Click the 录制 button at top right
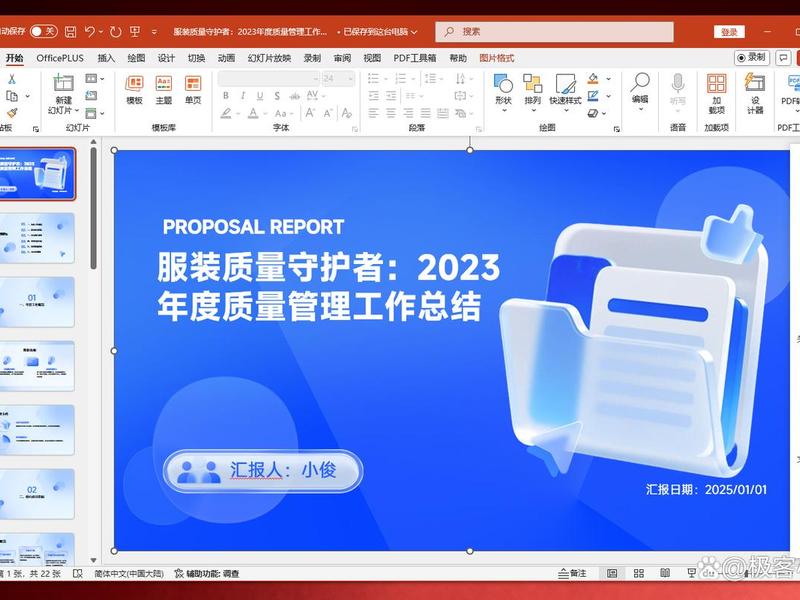This screenshot has width=800, height=600. [752, 58]
